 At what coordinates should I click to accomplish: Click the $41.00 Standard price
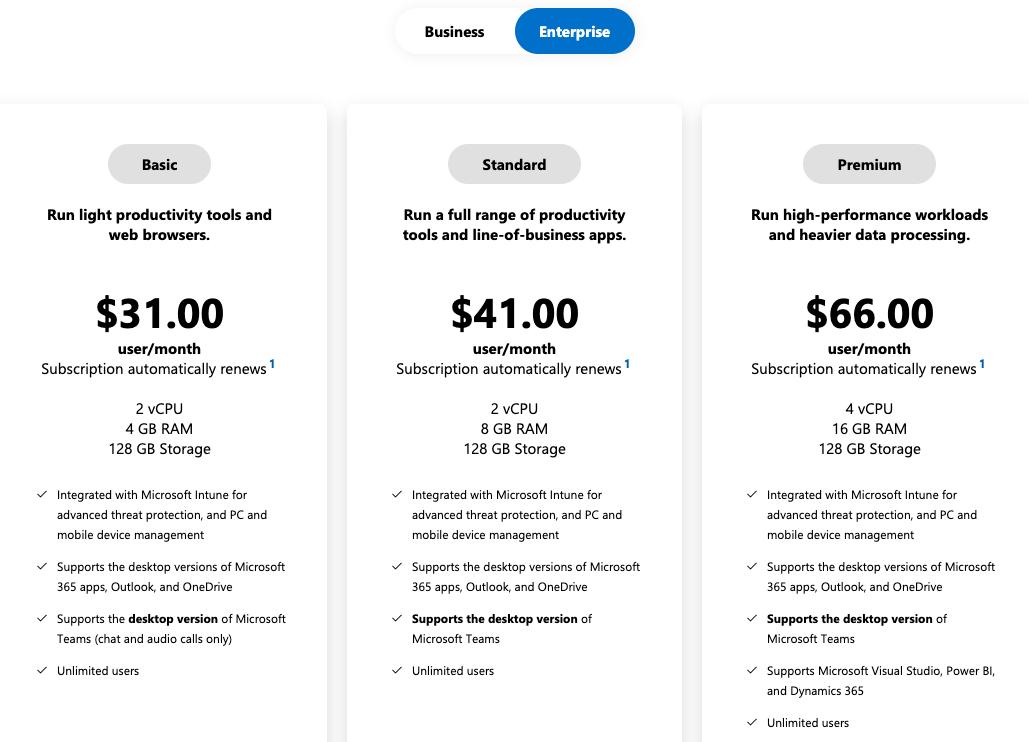(x=515, y=313)
